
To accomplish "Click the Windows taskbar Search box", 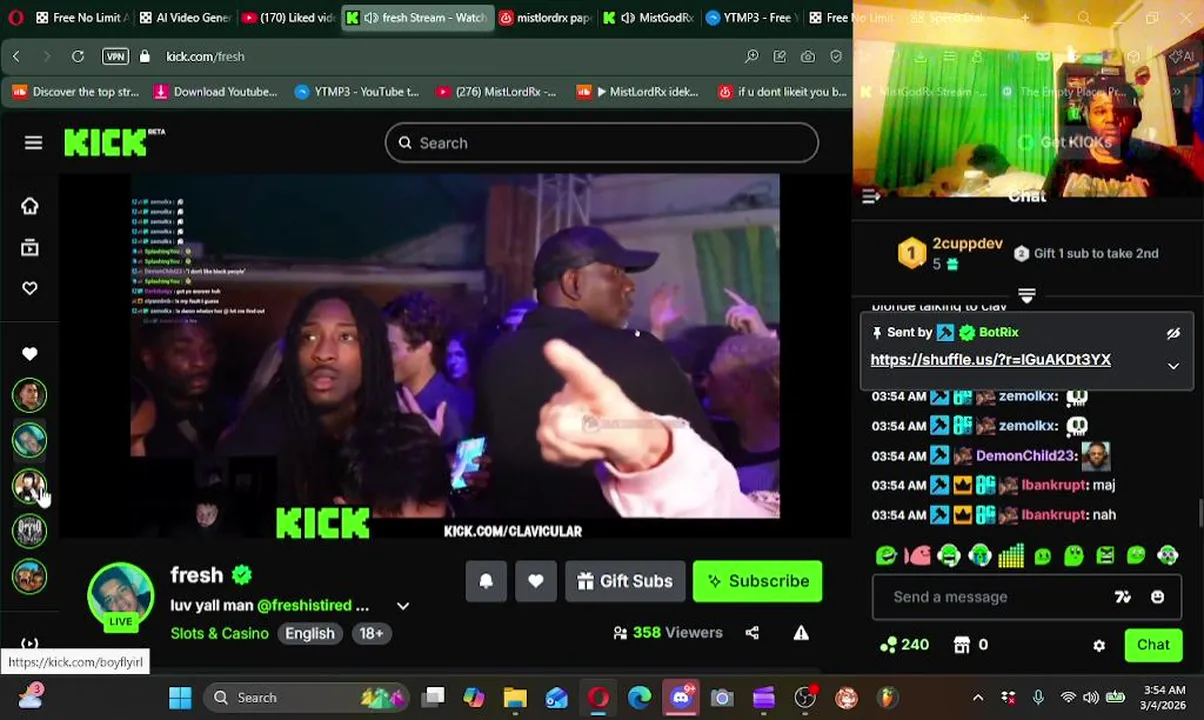I will pos(308,697).
